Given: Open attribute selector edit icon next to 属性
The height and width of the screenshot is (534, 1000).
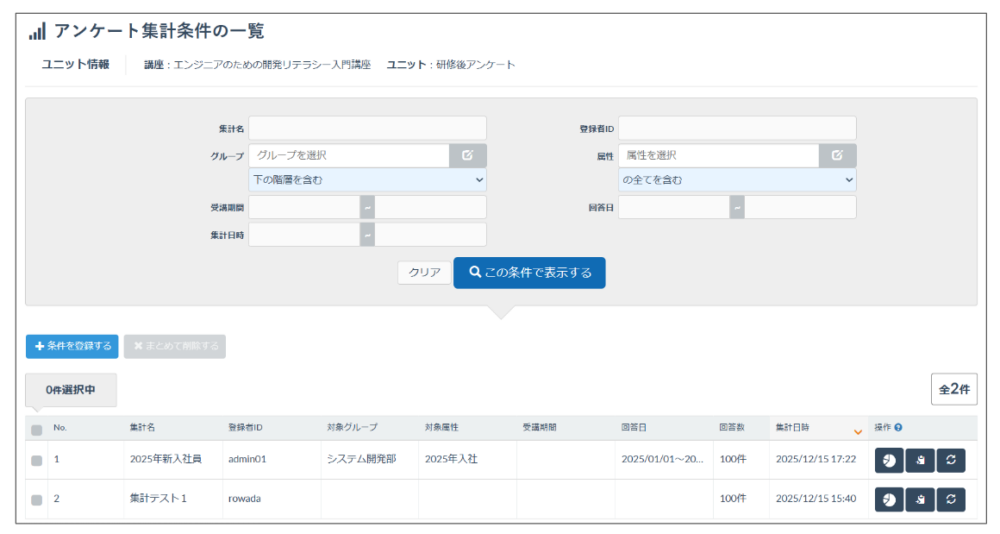Looking at the screenshot, I should 837,155.
